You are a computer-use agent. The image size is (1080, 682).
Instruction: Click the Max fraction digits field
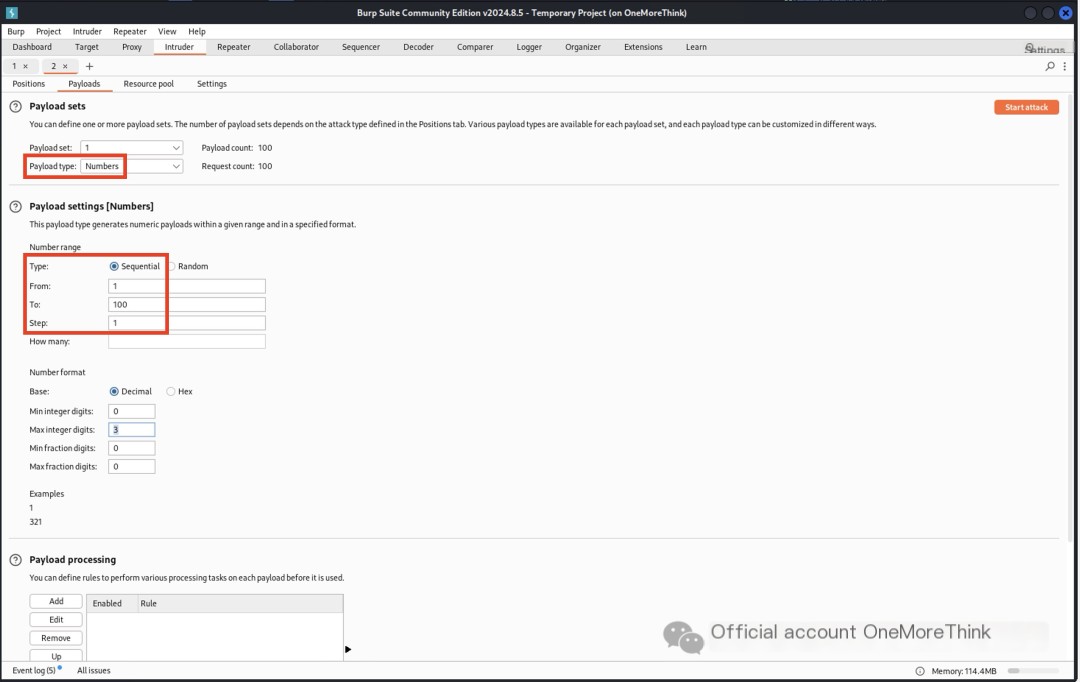(x=132, y=467)
